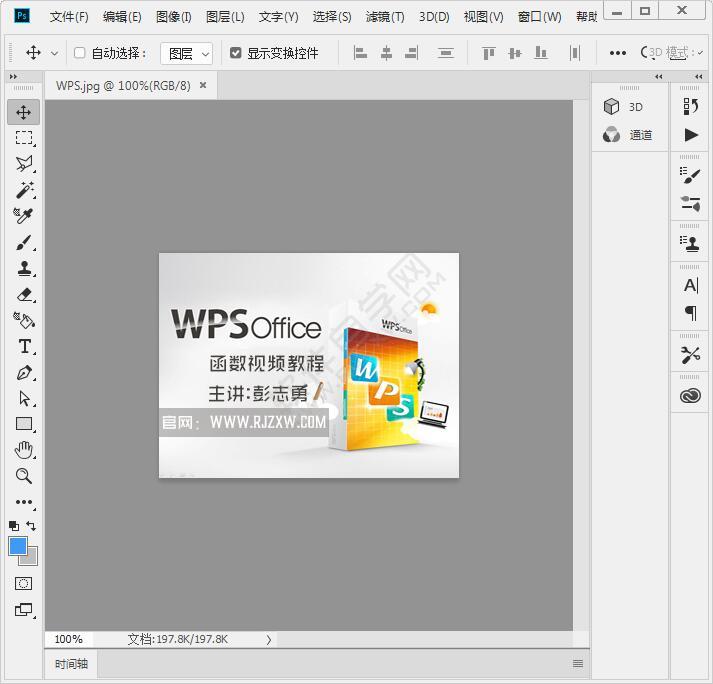Image resolution: width=713 pixels, height=684 pixels.
Task: Click the blue foreground color swatch
Action: coord(18,546)
